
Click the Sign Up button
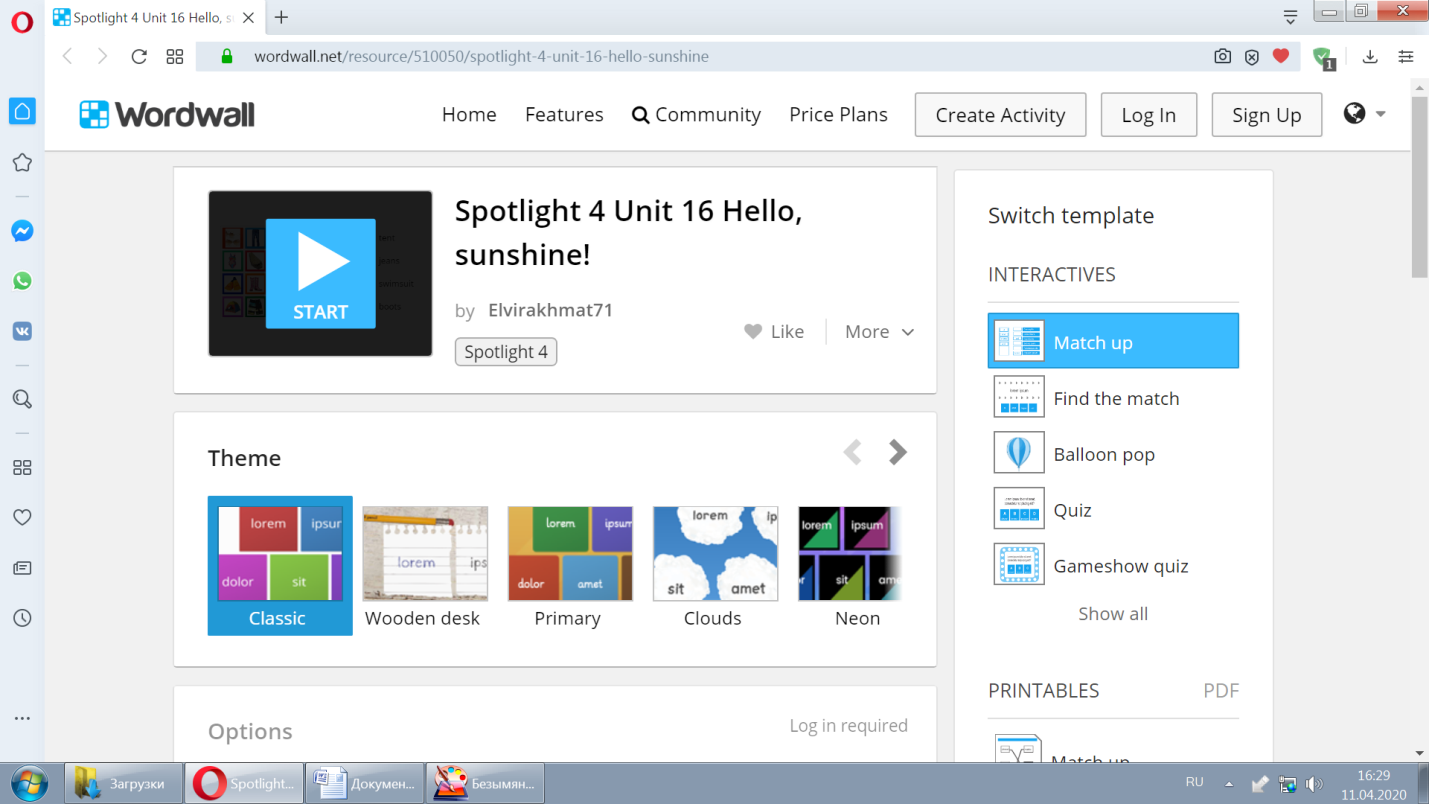point(1266,115)
